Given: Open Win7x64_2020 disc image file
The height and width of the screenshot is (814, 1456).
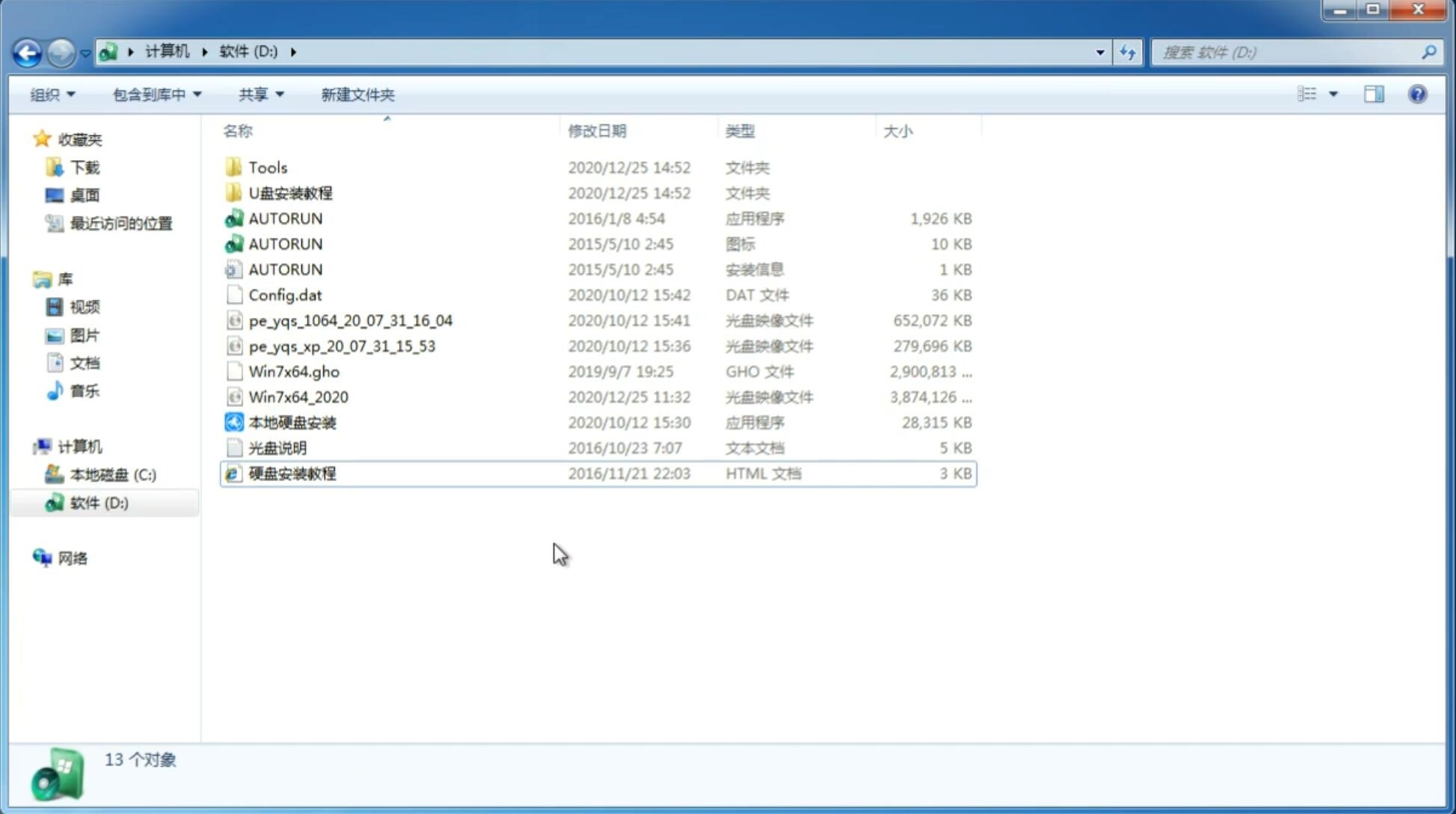Looking at the screenshot, I should click(297, 396).
